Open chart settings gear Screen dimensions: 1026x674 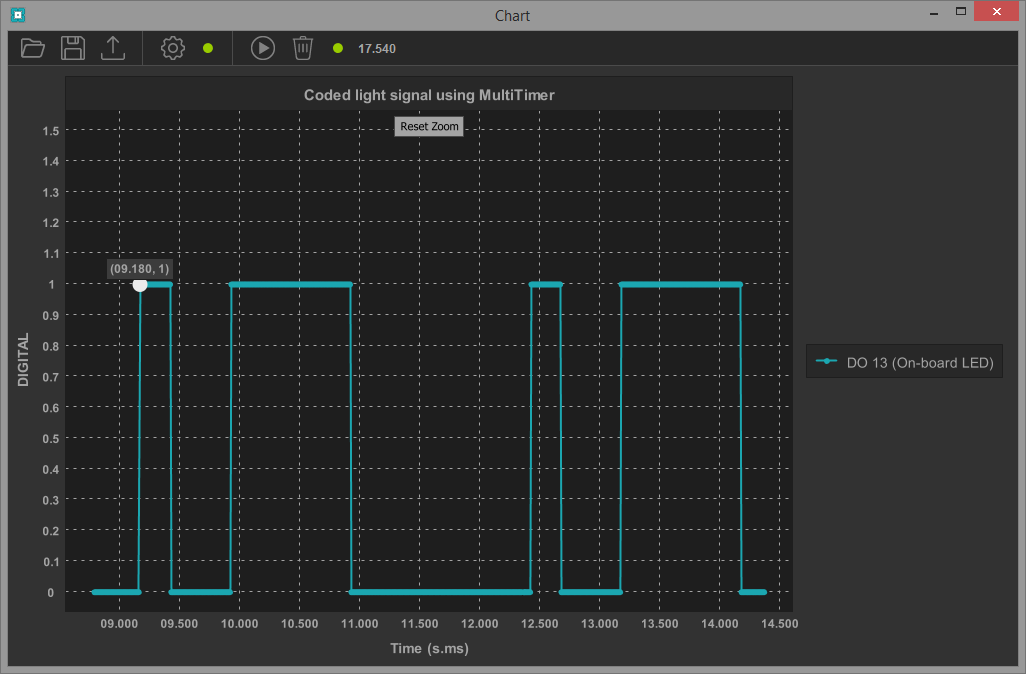(173, 48)
